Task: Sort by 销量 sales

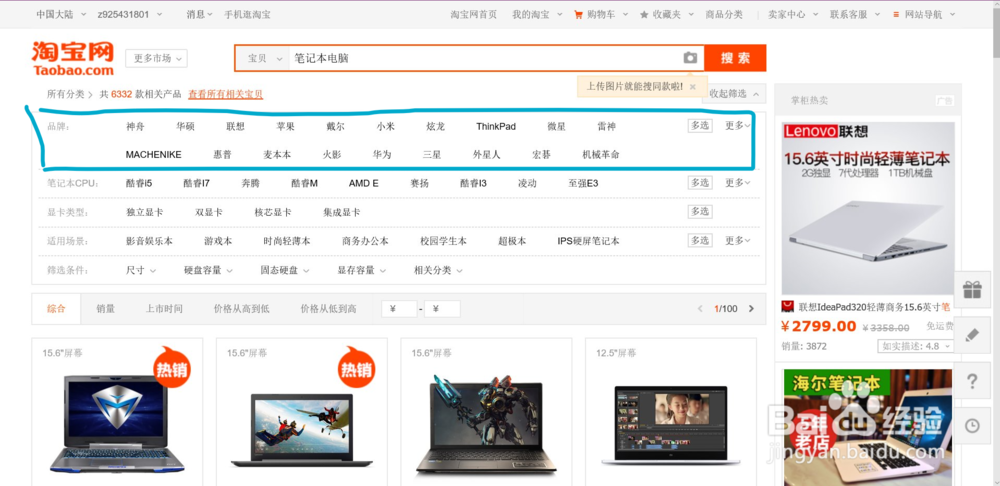Action: pyautogui.click(x=105, y=309)
